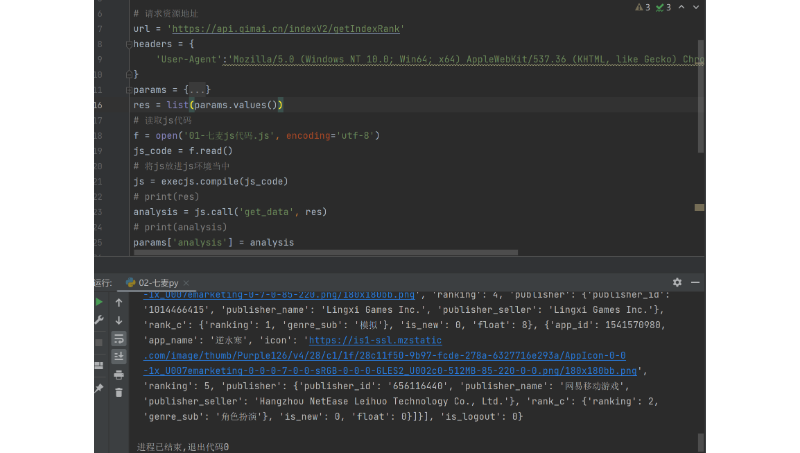Open .com/image/thumb/Purple126 link in console
800x453 pixels.
coord(385,356)
